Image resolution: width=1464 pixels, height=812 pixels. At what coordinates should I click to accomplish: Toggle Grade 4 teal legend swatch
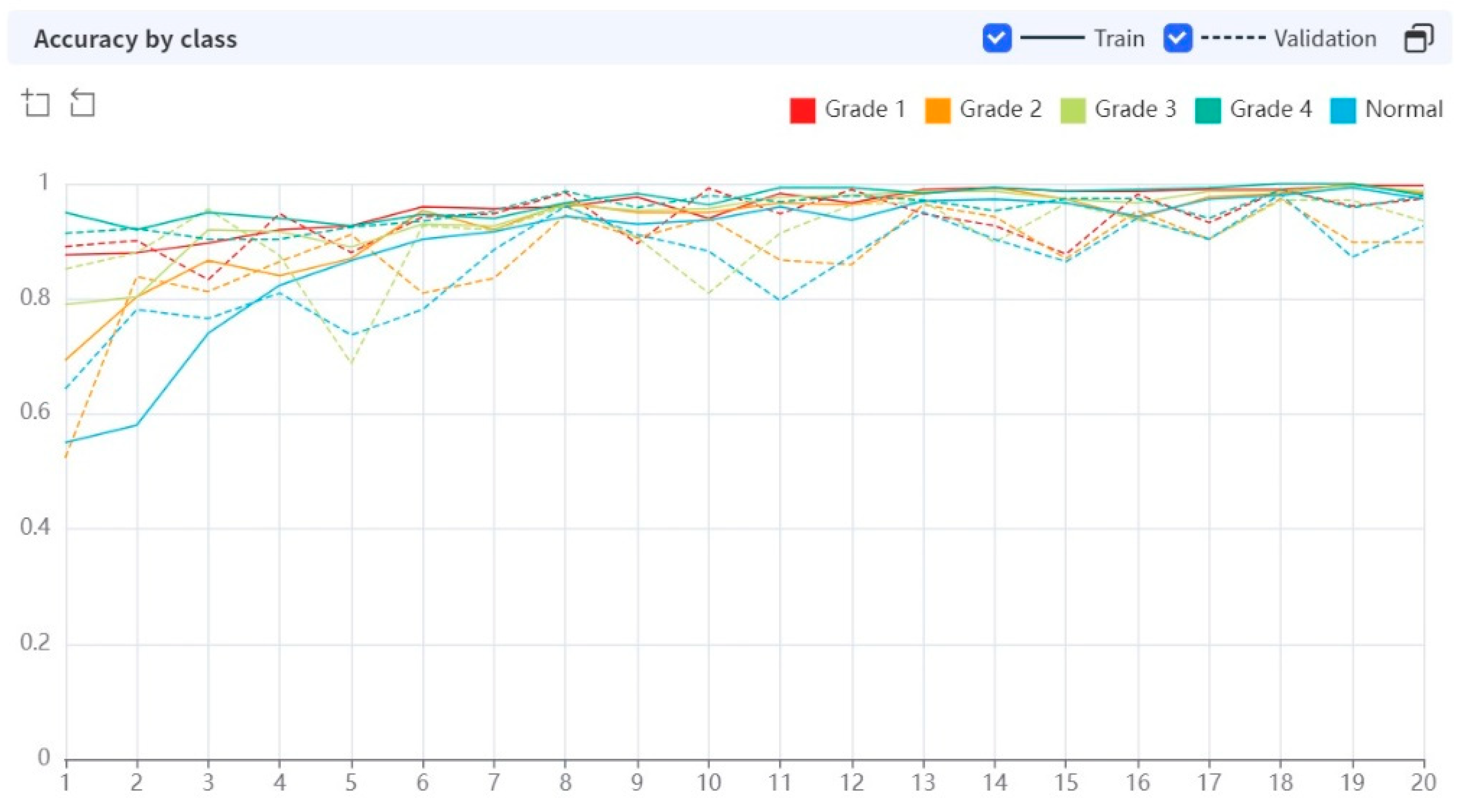click(x=1208, y=110)
